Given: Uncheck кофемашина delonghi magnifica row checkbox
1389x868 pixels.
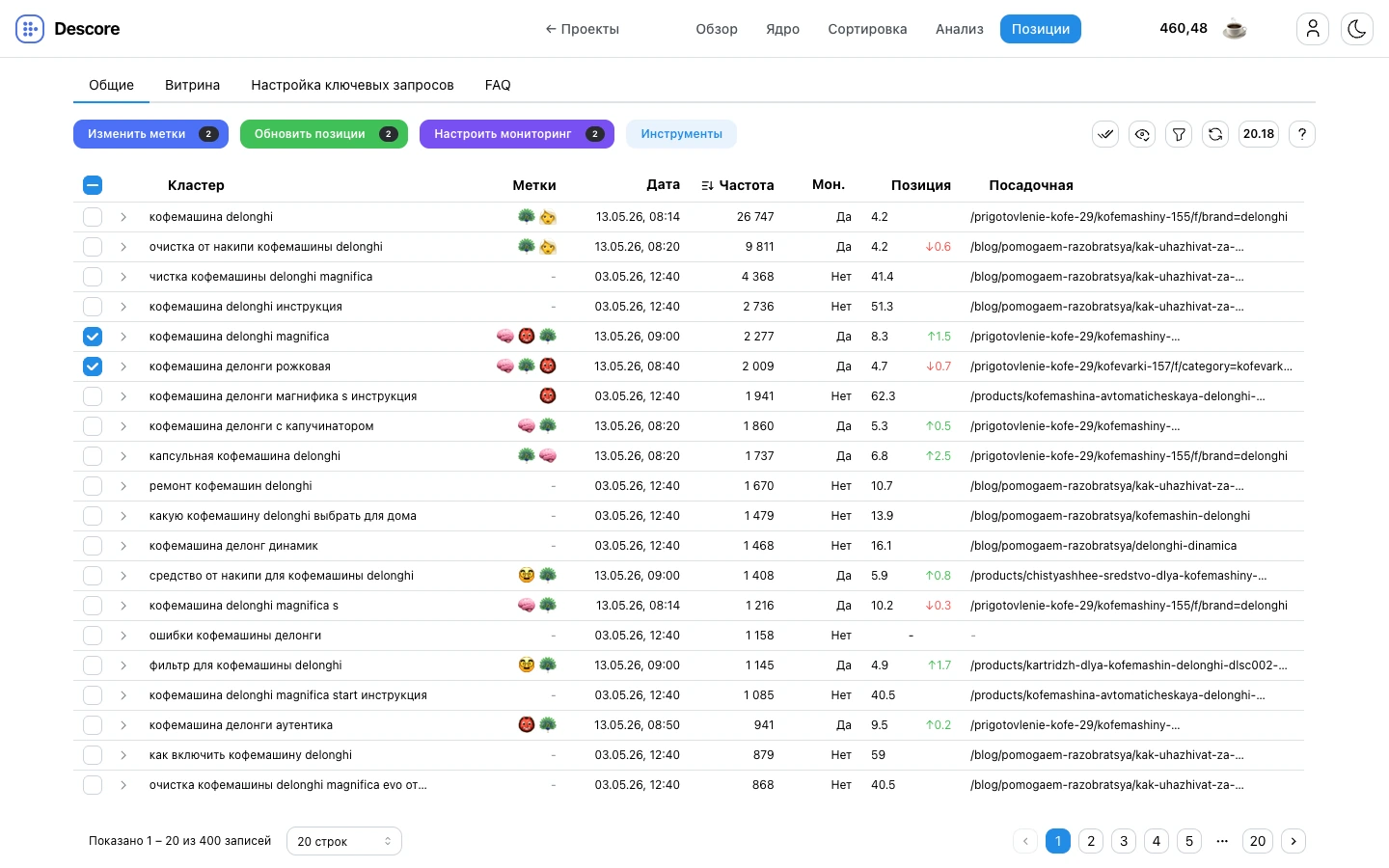Looking at the screenshot, I should click(x=93, y=337).
